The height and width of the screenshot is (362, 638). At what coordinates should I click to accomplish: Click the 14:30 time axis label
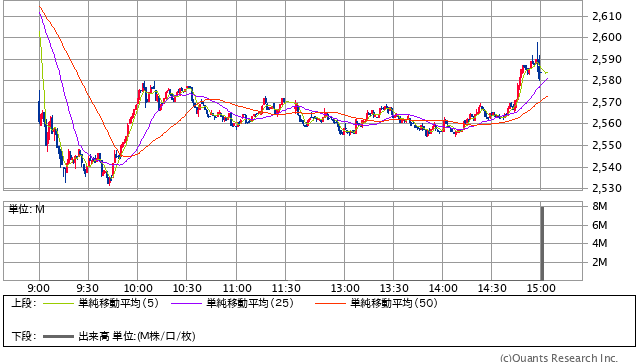492,288
